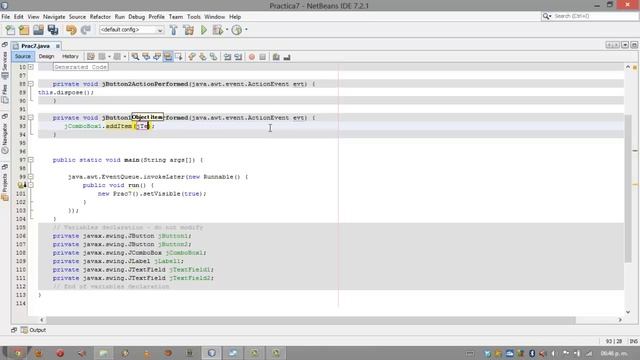This screenshot has height=360, width=640.
Task: Collapse the main method fold at line 97
Action: pyautogui.click(x=31, y=160)
